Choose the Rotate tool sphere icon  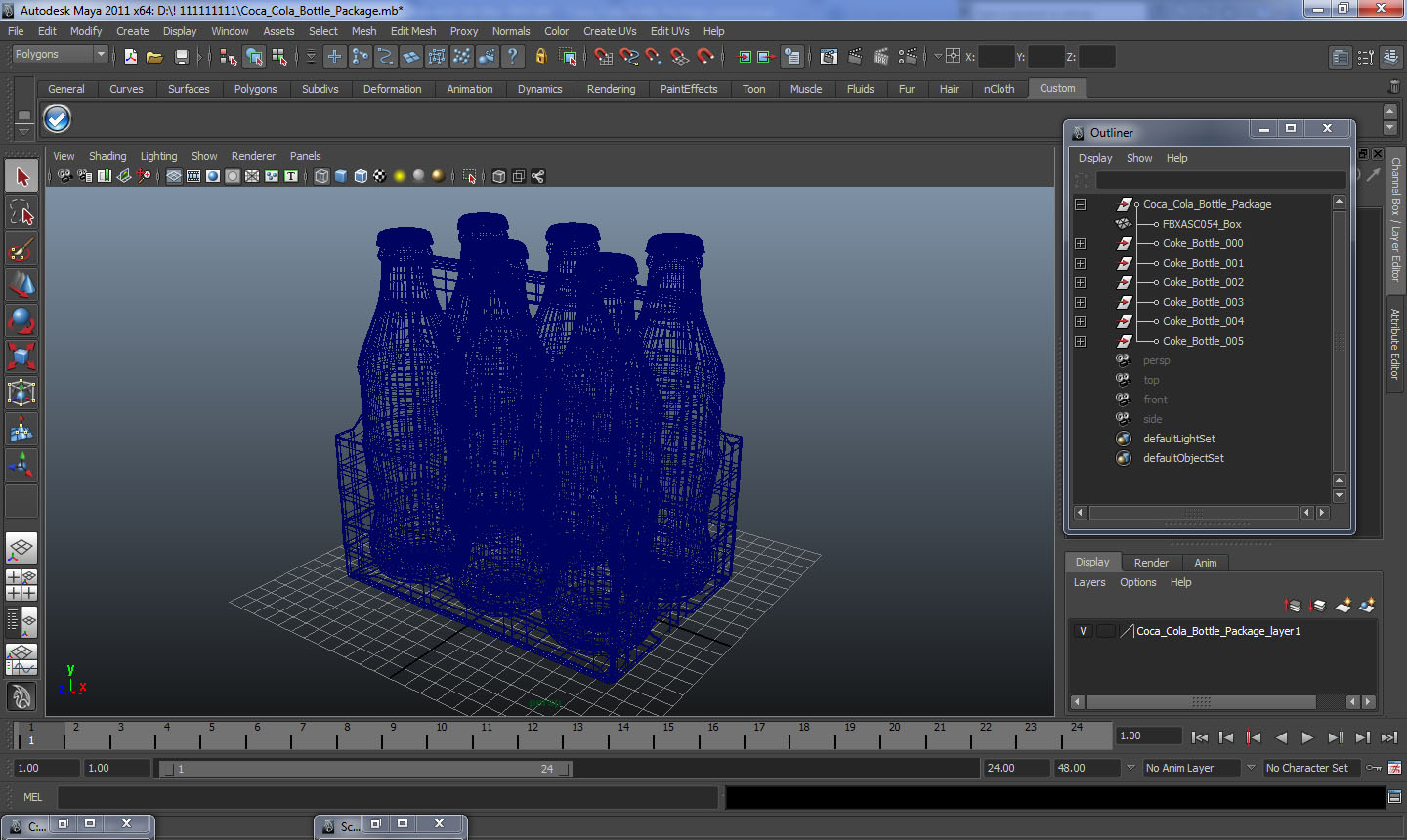21,320
